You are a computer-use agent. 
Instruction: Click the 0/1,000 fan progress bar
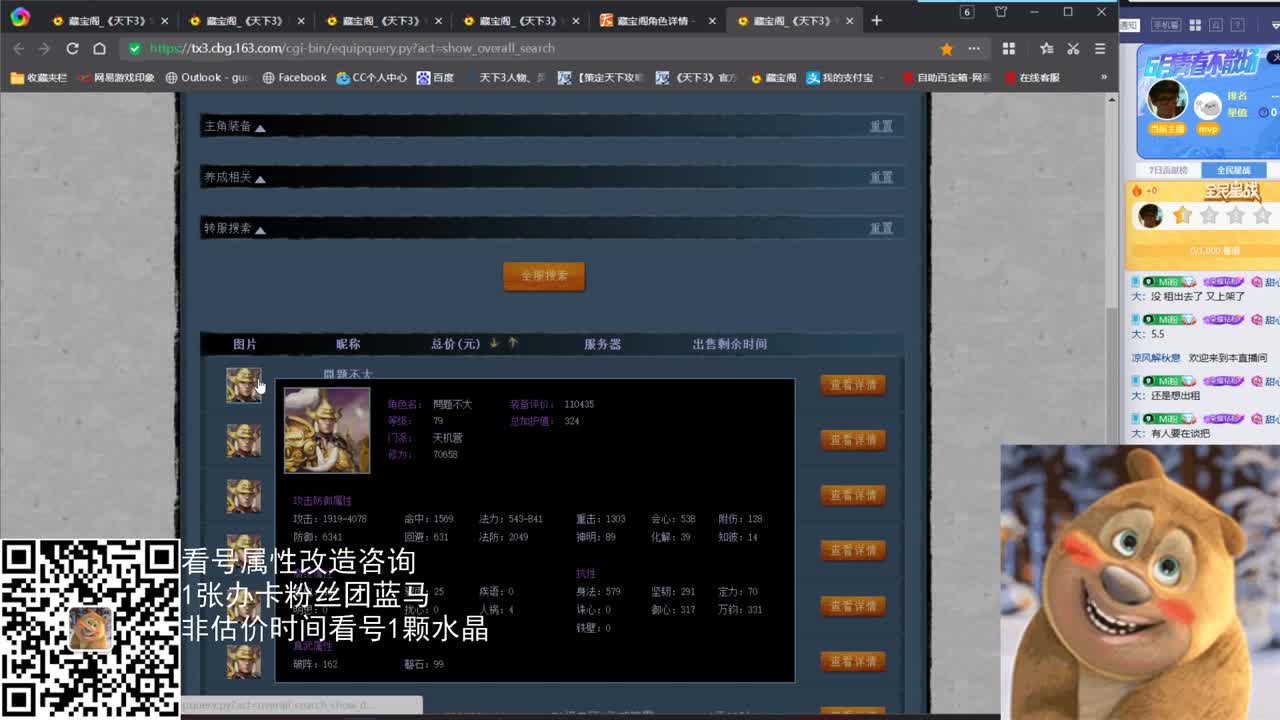[1213, 252]
